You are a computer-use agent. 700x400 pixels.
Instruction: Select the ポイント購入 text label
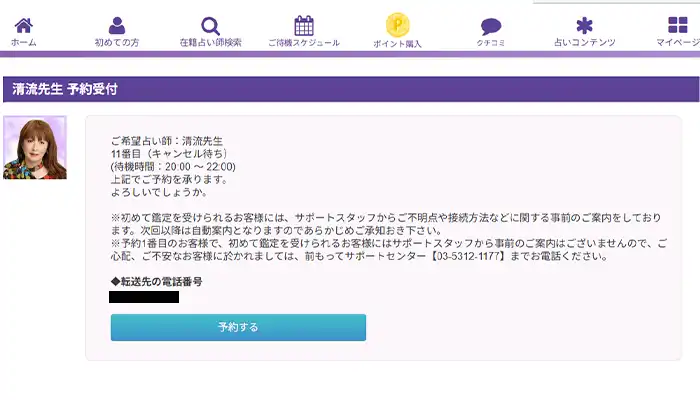click(398, 43)
